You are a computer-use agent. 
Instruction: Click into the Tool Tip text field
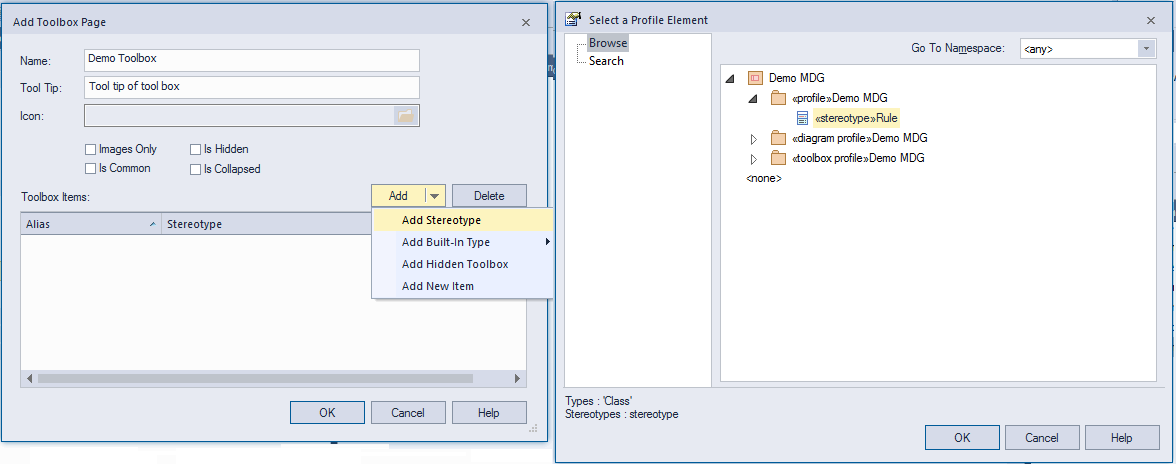pyautogui.click(x=251, y=87)
